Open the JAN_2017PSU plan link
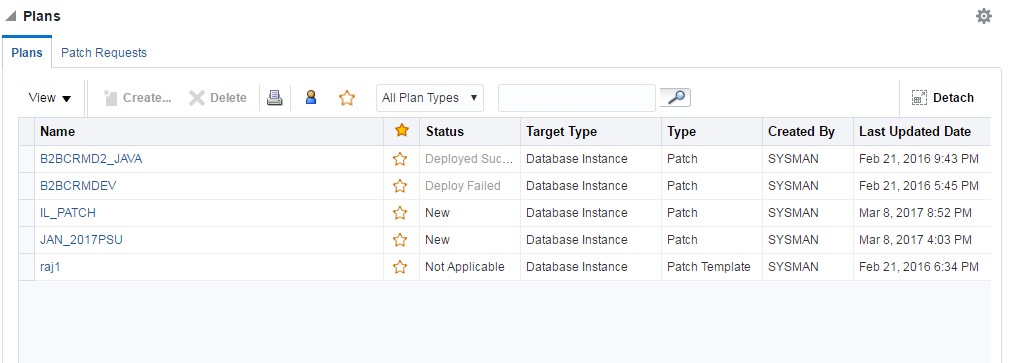Screen dimensions: 1011x363 (81, 240)
